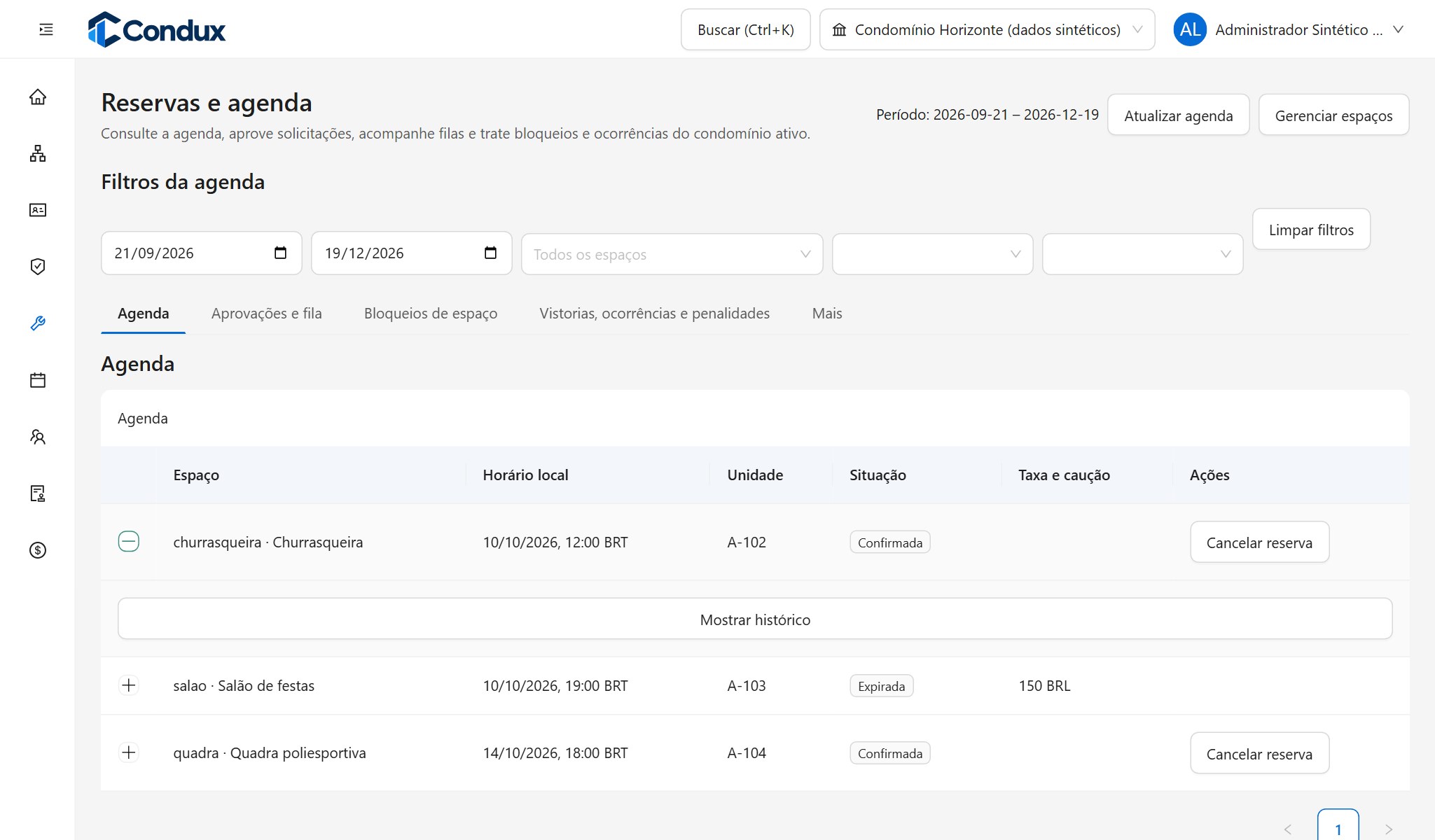Open the Mais tab
Image resolution: width=1435 pixels, height=840 pixels.
826,314
